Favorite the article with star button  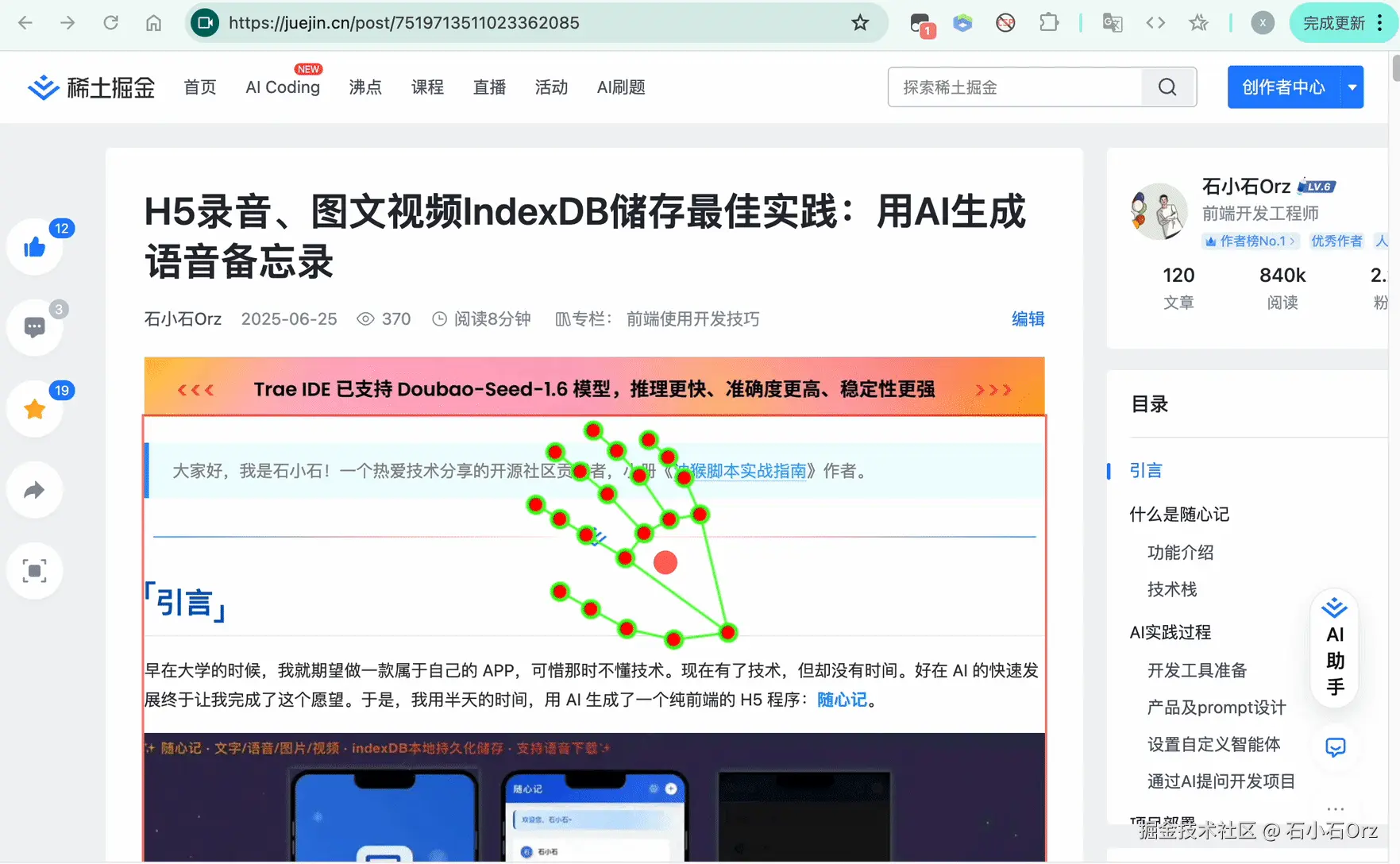click(35, 409)
